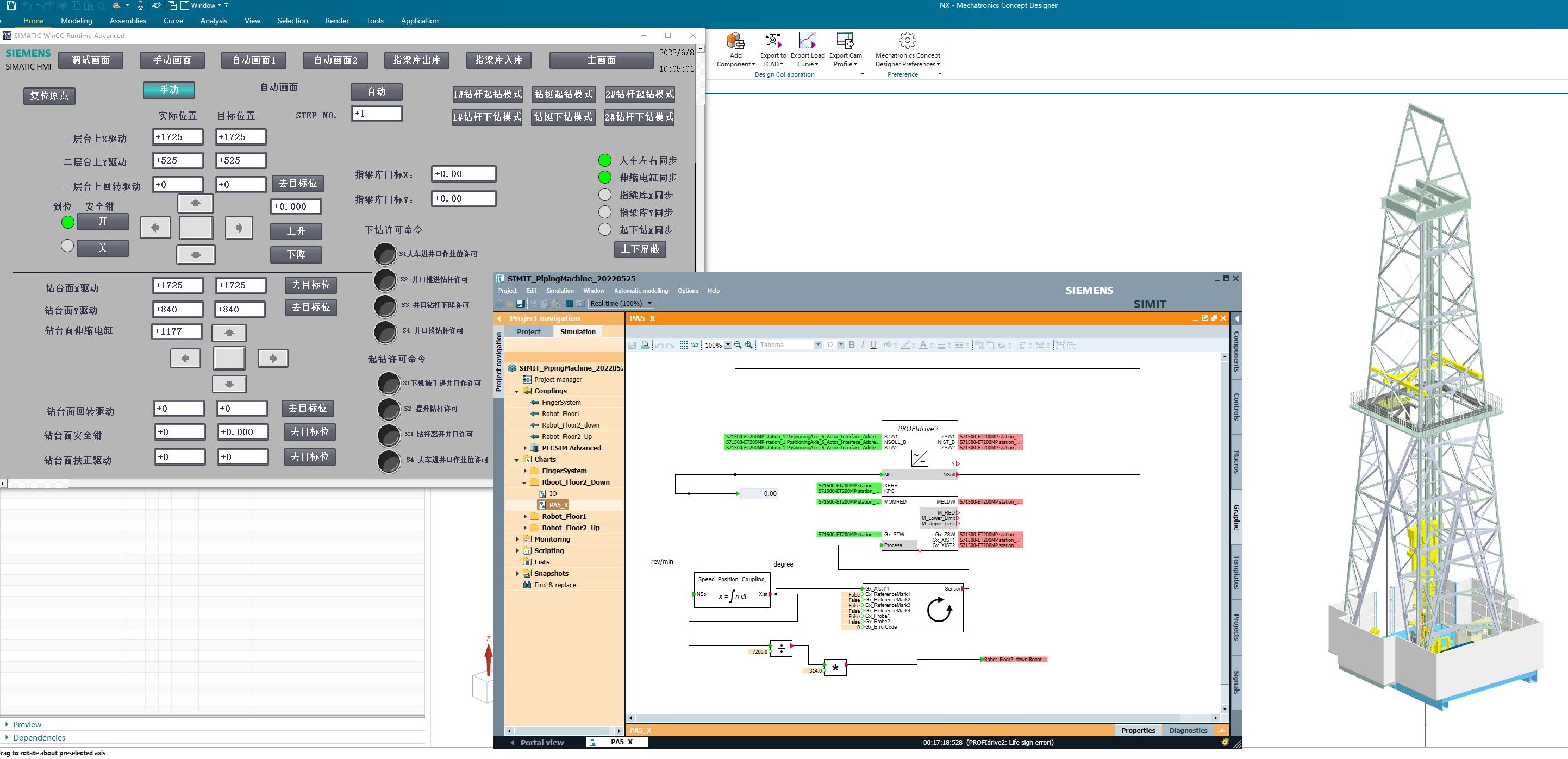Click the STEP NO. input field

click(x=376, y=114)
